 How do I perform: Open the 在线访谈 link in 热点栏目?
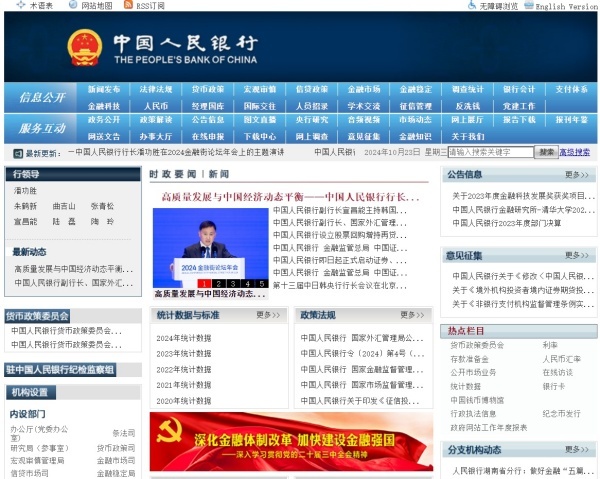[558, 373]
